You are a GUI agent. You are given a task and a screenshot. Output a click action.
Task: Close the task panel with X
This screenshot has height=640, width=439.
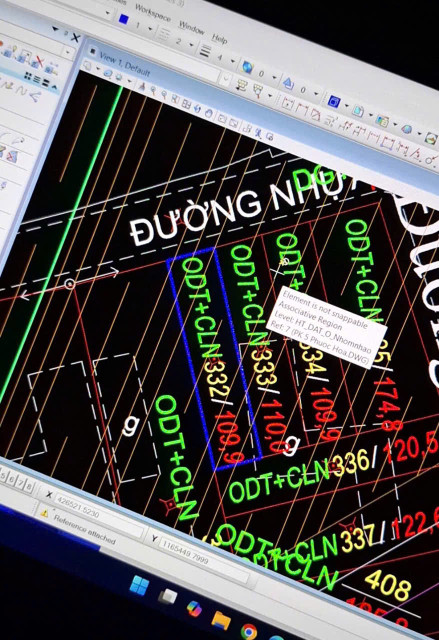coord(75,38)
